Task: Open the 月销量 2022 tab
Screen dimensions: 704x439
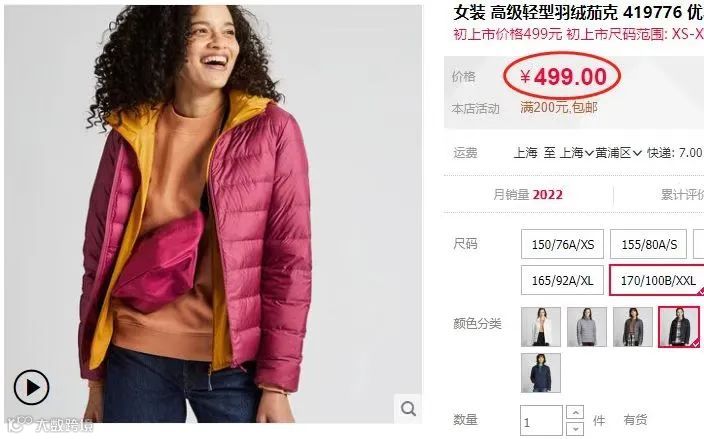Action: (x=528, y=194)
